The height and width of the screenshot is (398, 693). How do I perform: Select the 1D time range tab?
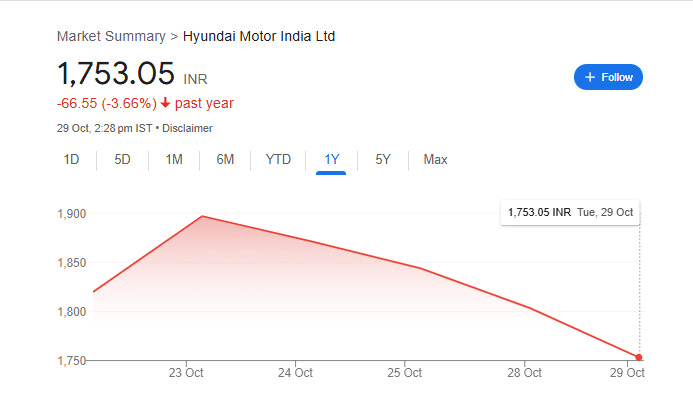pos(71,159)
